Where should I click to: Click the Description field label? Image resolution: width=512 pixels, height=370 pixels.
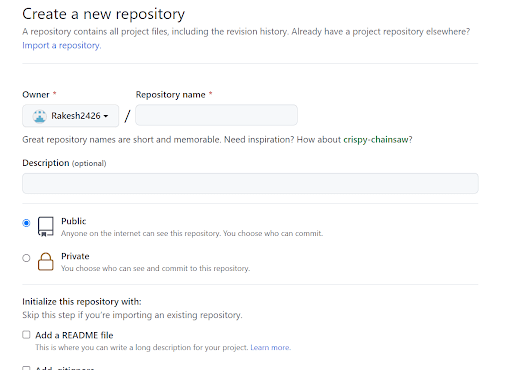coord(46,163)
